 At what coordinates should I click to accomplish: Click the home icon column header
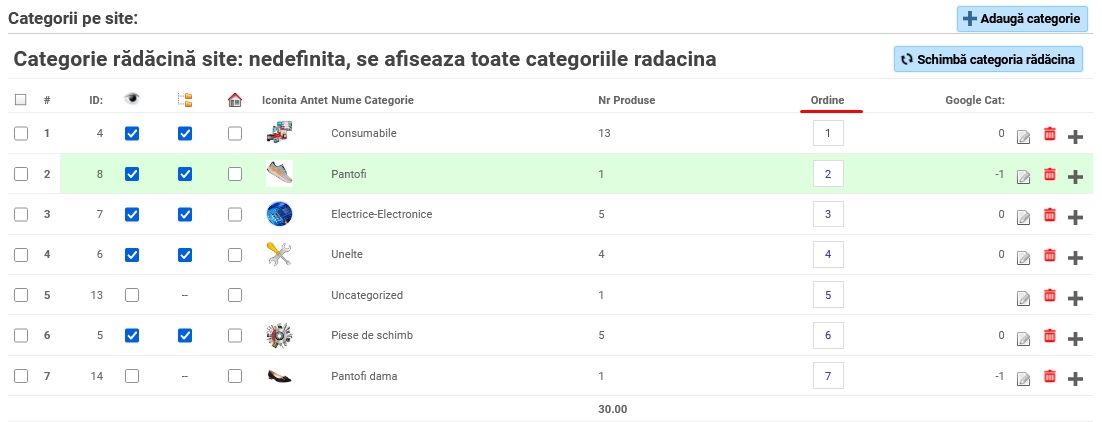(235, 100)
